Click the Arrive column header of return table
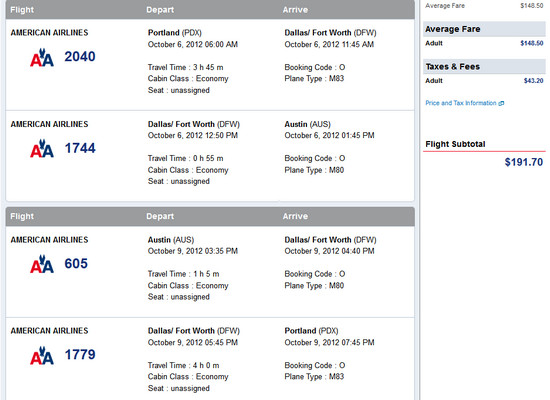The image size is (550, 400). pyautogui.click(x=295, y=216)
